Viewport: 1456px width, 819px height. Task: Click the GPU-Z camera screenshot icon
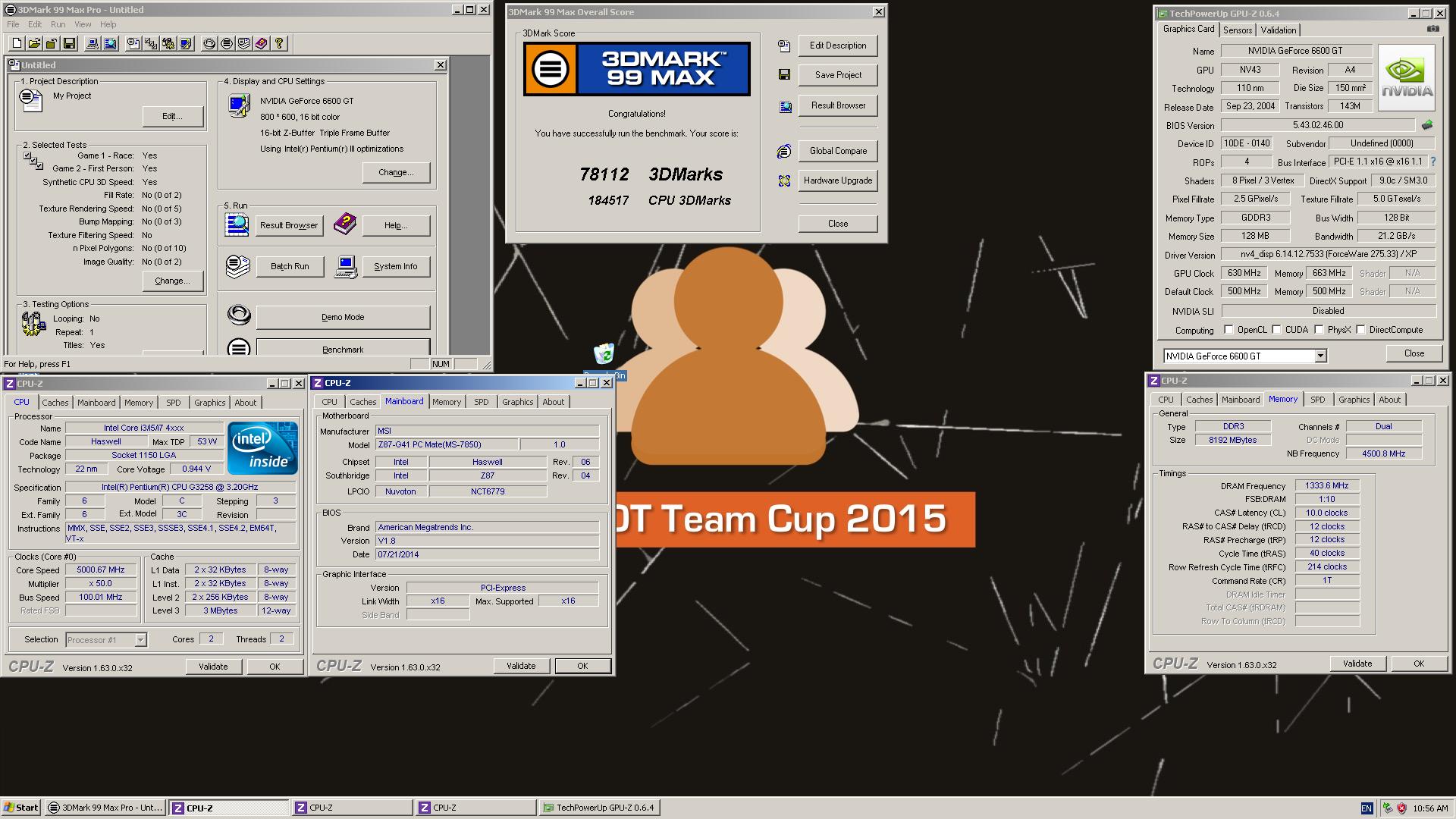(x=1432, y=29)
